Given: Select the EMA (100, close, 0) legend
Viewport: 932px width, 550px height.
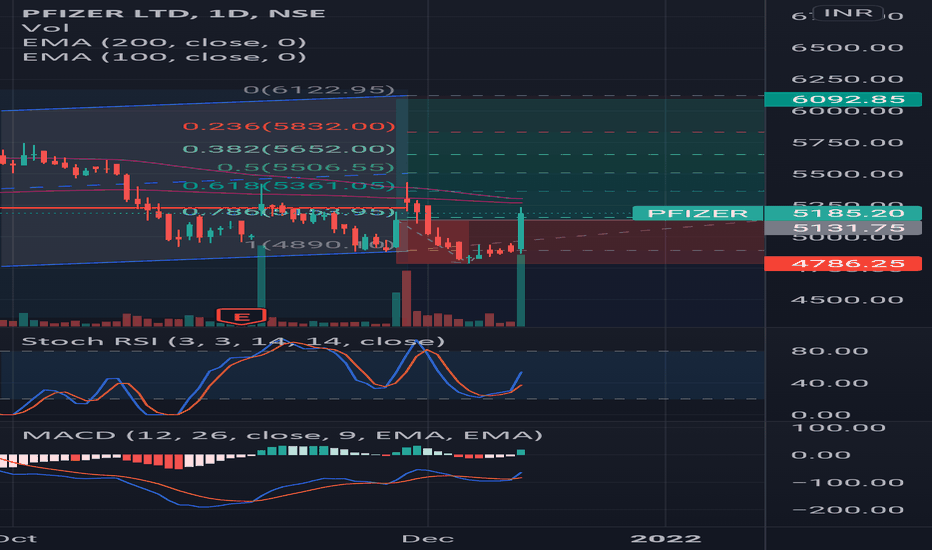Looking at the screenshot, I should click(x=164, y=57).
